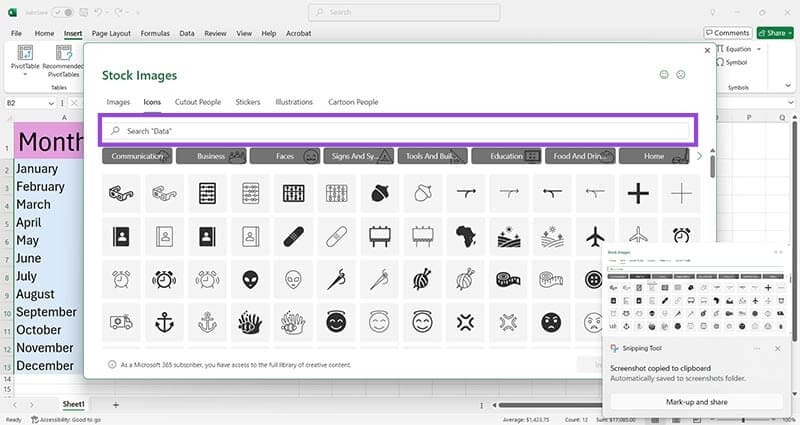
Task: Select the thin outline plus icon
Action: 681,193
